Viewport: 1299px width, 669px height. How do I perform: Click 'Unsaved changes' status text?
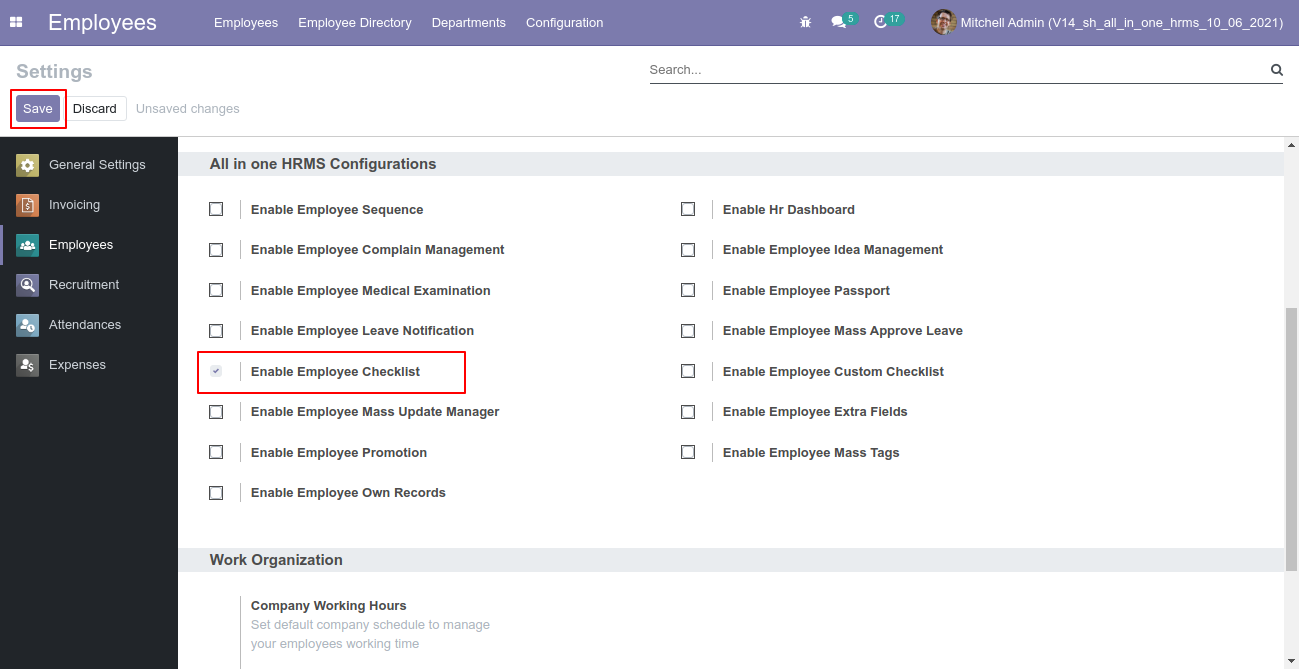(x=188, y=109)
